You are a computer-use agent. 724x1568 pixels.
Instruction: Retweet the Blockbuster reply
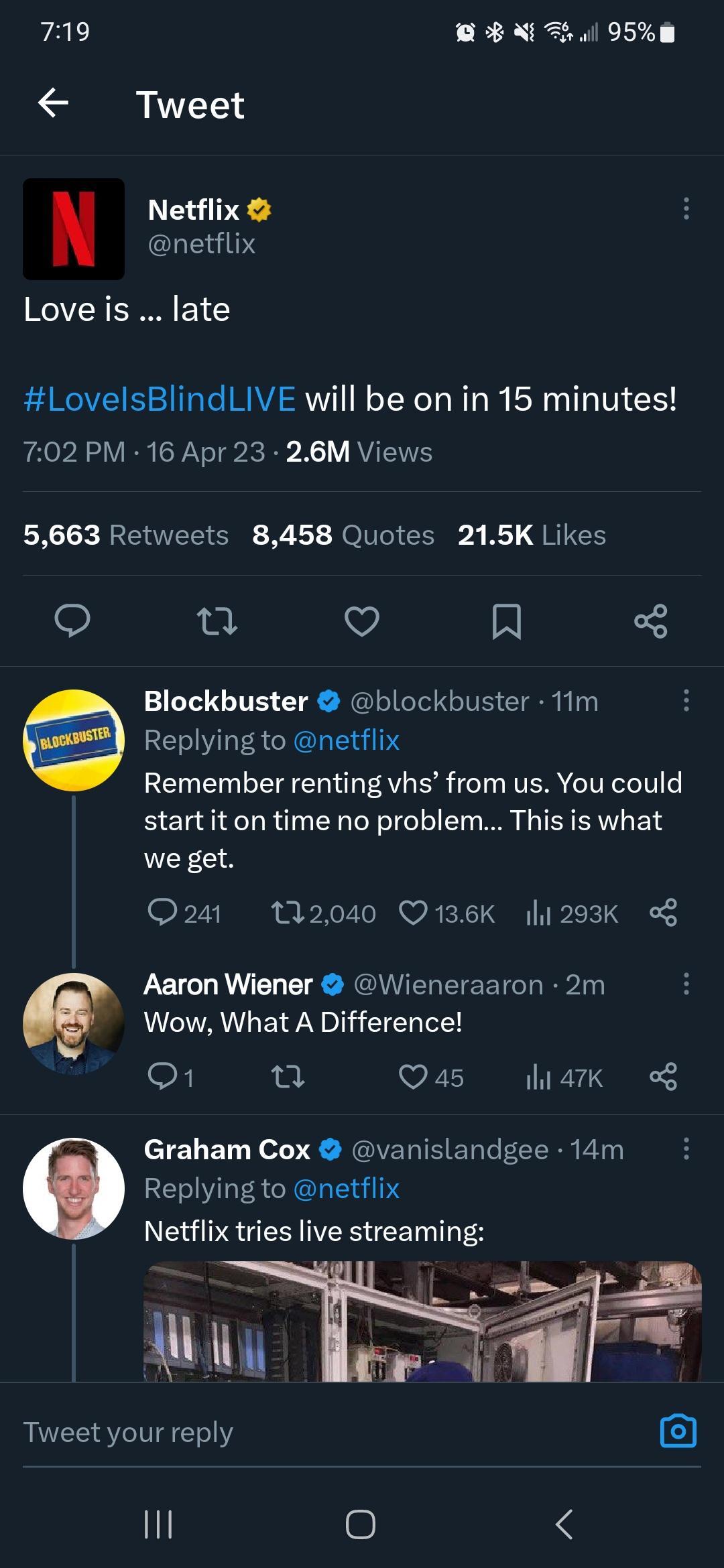pos(288,913)
